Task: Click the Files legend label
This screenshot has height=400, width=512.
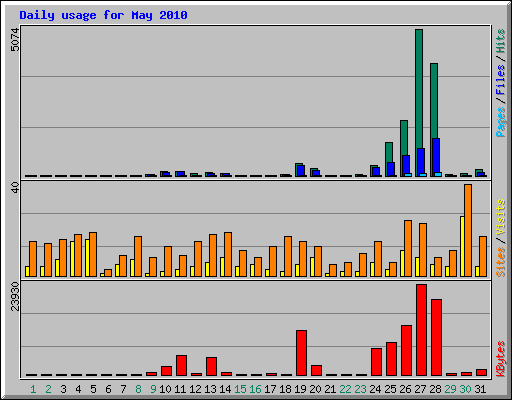Action: click(501, 79)
